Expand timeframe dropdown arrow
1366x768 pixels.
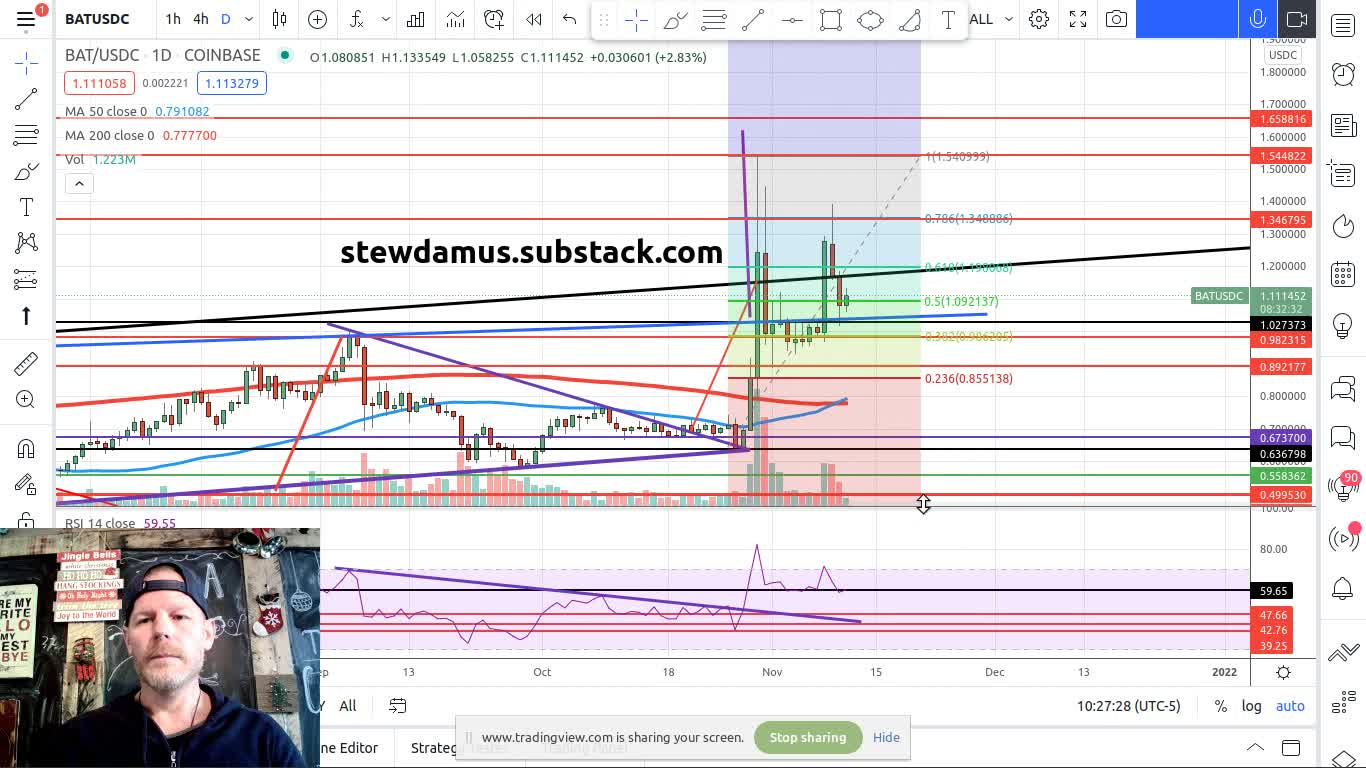248,19
